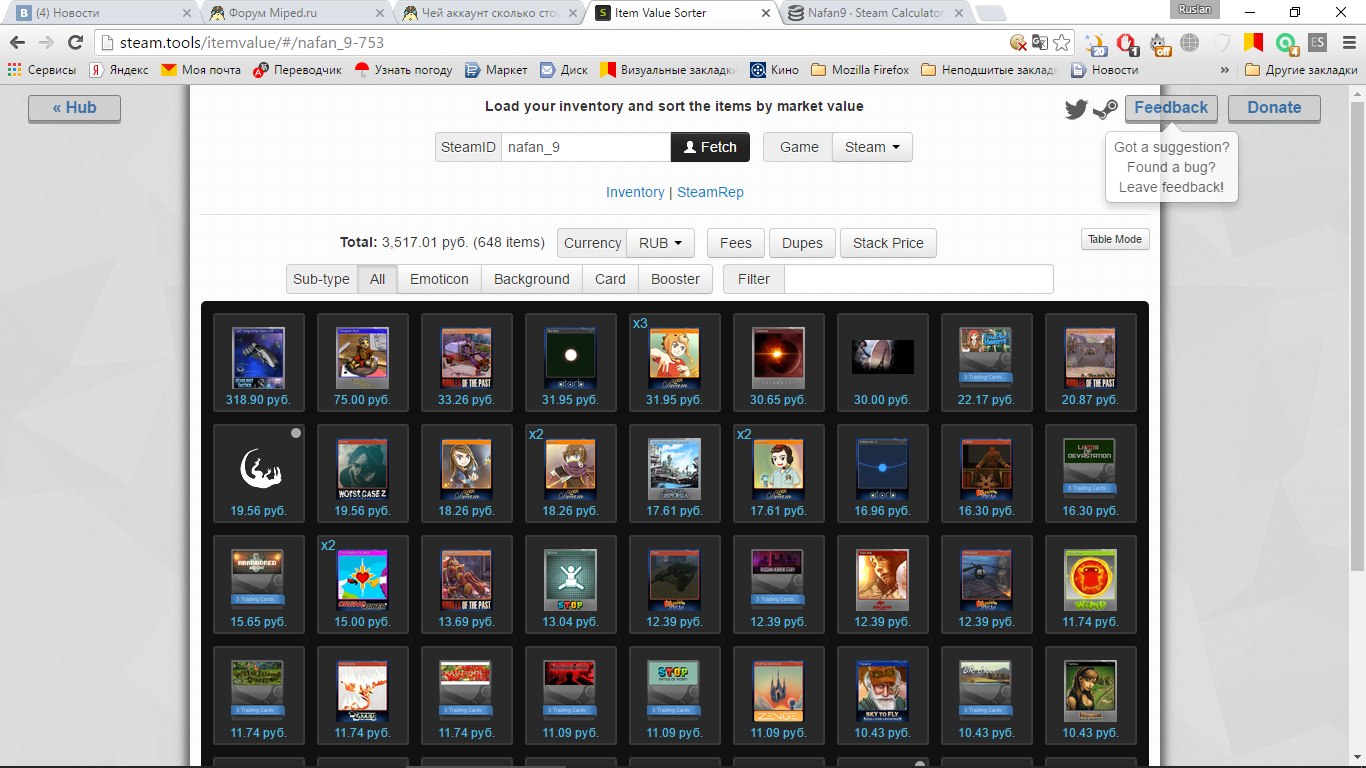Expand hidden bookmarks with the double chevron
1366x768 pixels.
pyautogui.click(x=1225, y=70)
